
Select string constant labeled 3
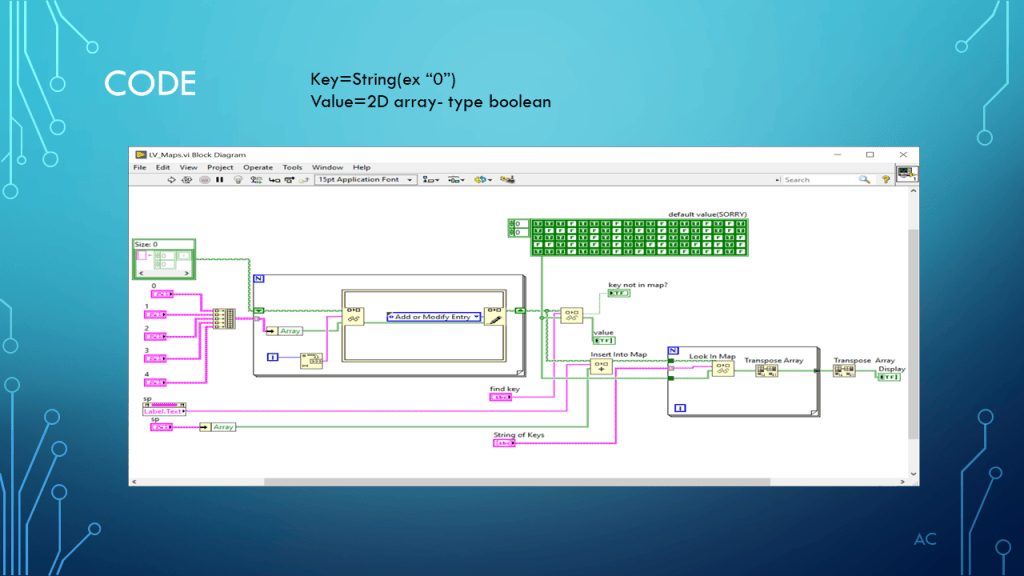155,359
